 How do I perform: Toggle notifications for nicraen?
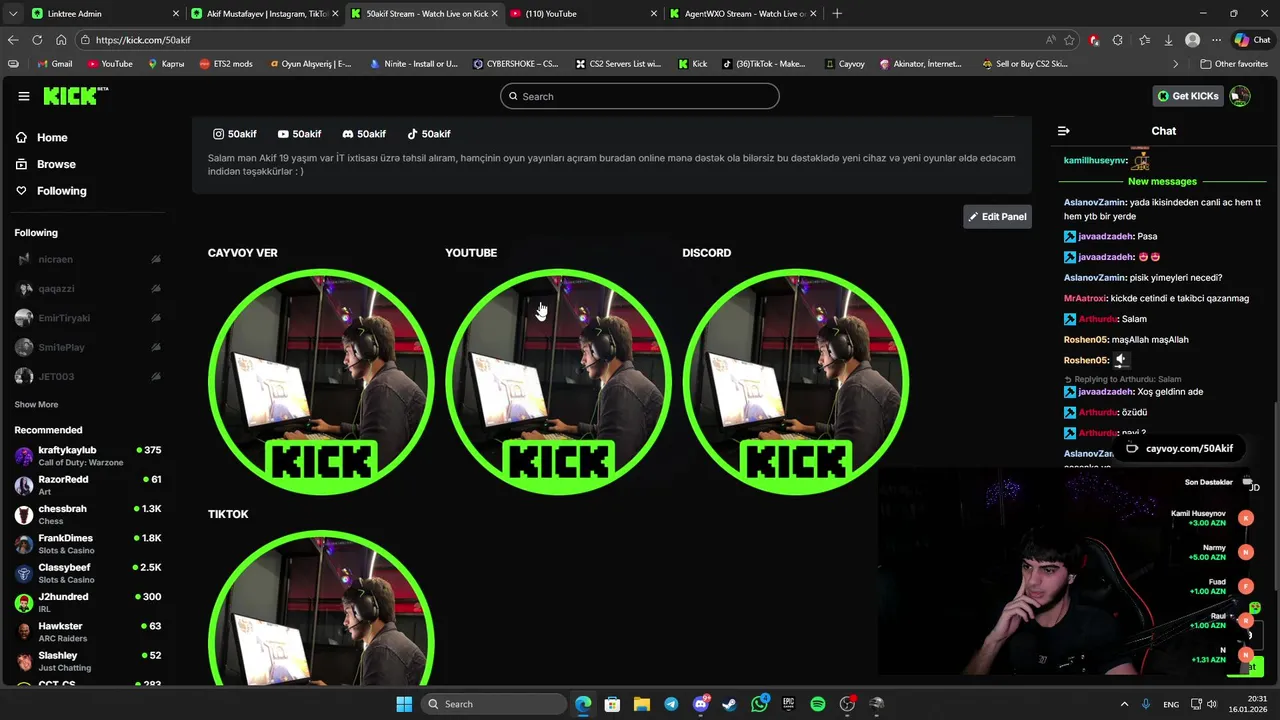pos(156,259)
